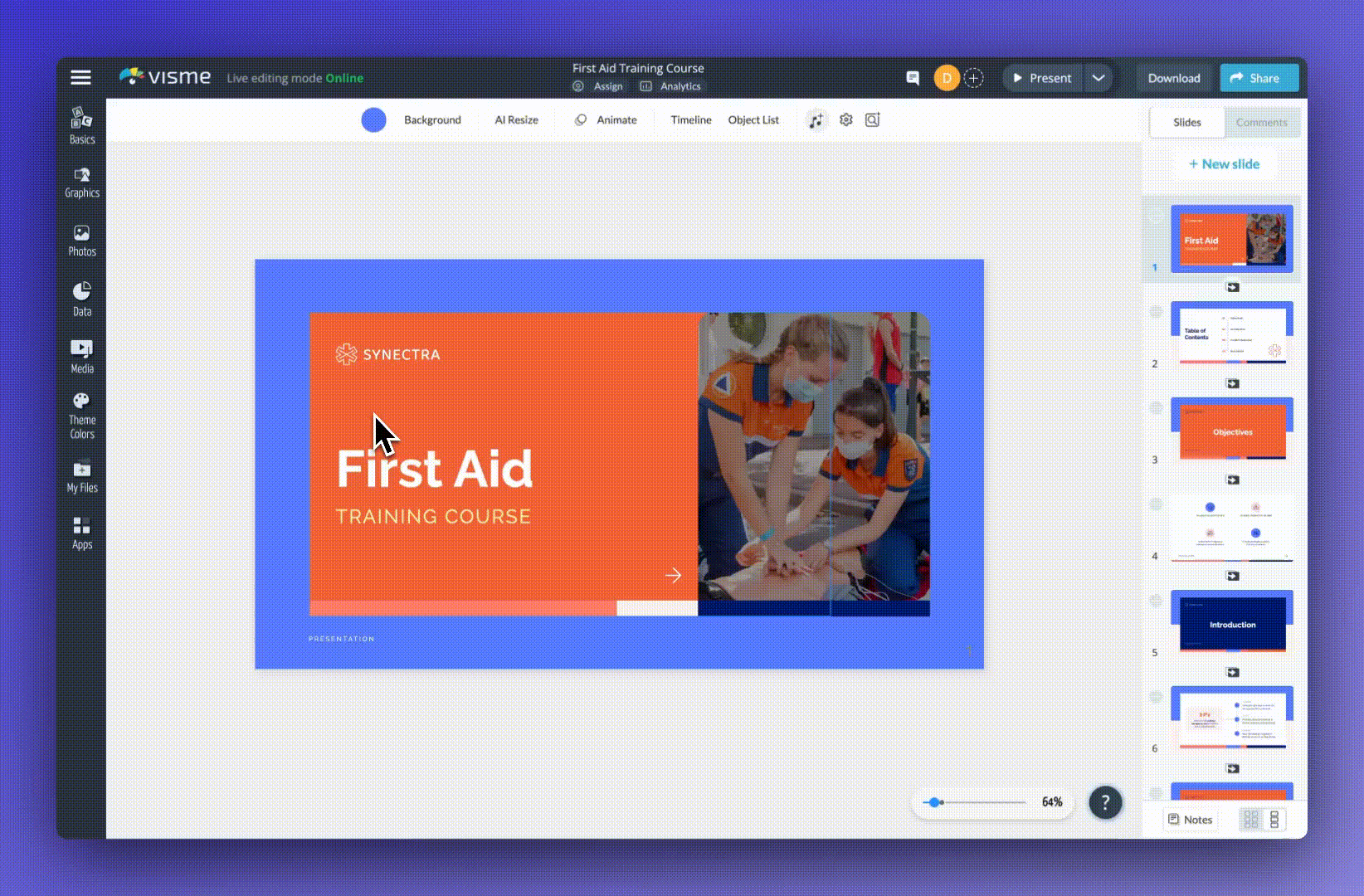Image resolution: width=1364 pixels, height=896 pixels.
Task: Click the add audio music icon on the toolbar
Action: coord(816,119)
